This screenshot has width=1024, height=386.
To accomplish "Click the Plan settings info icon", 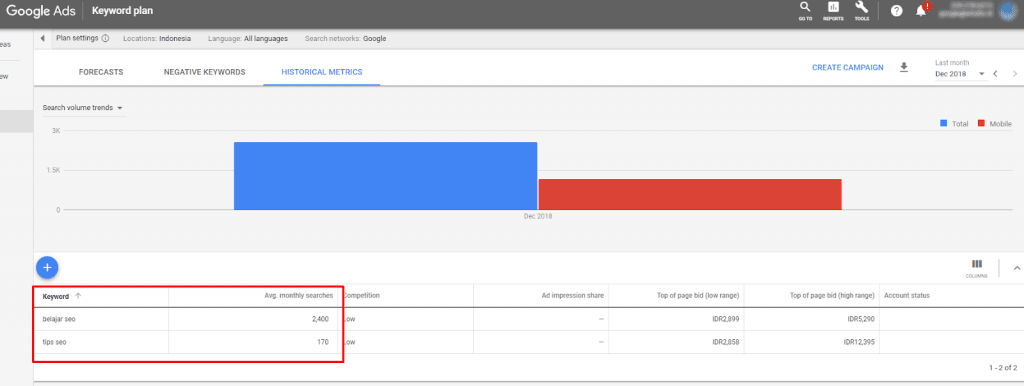I will click(105, 39).
